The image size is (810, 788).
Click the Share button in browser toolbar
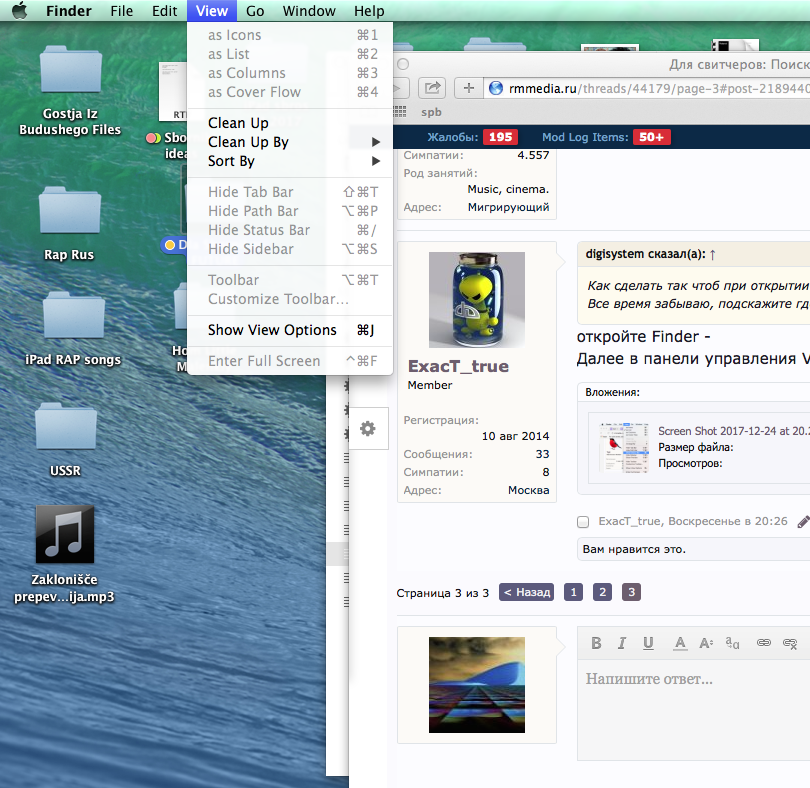(432, 88)
